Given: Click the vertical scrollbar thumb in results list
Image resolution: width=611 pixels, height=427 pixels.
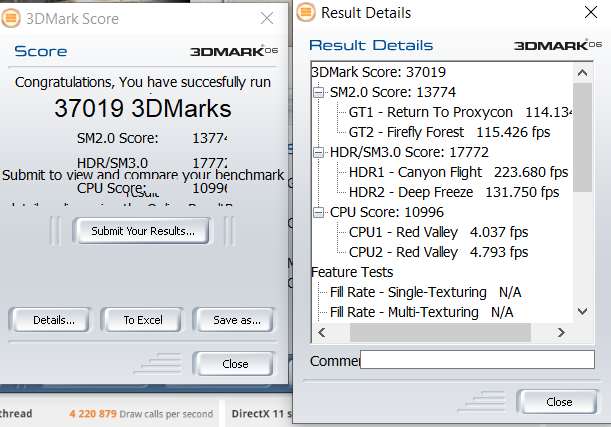Looking at the screenshot, I should tap(583, 137).
